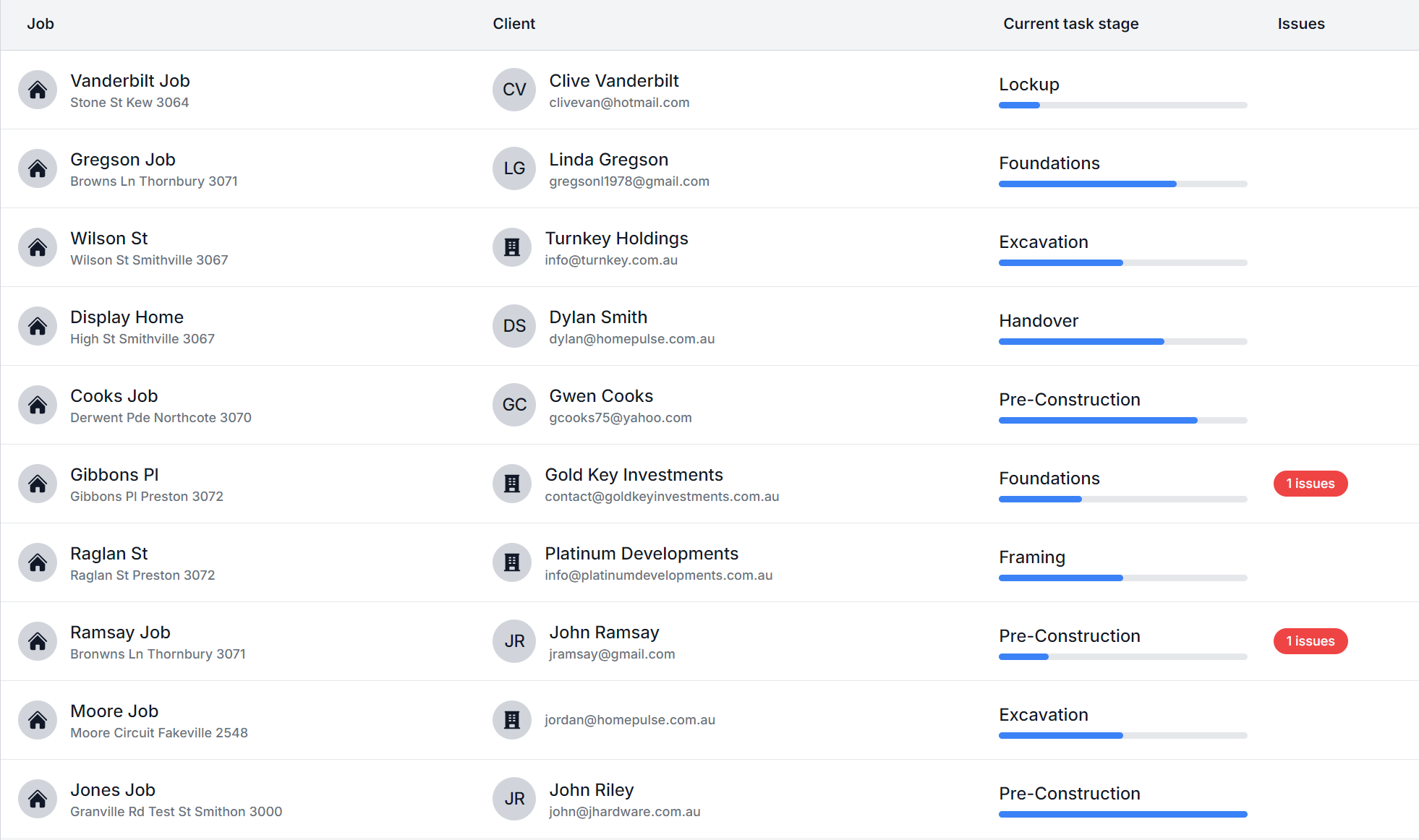Select the client Platinum Developments

tap(642, 554)
